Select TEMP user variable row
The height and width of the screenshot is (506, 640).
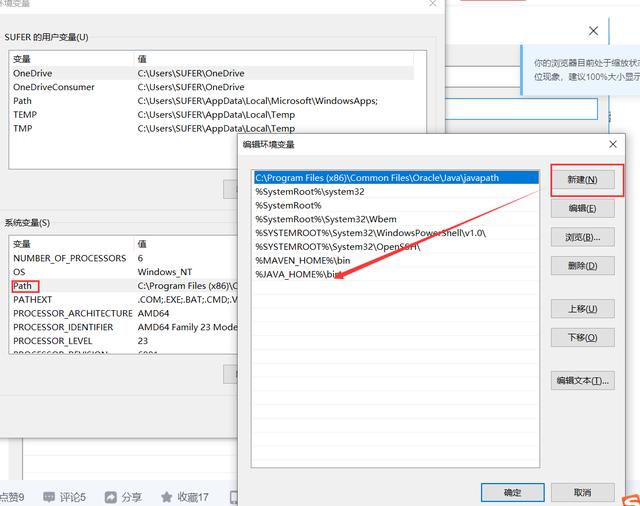click(x=212, y=115)
